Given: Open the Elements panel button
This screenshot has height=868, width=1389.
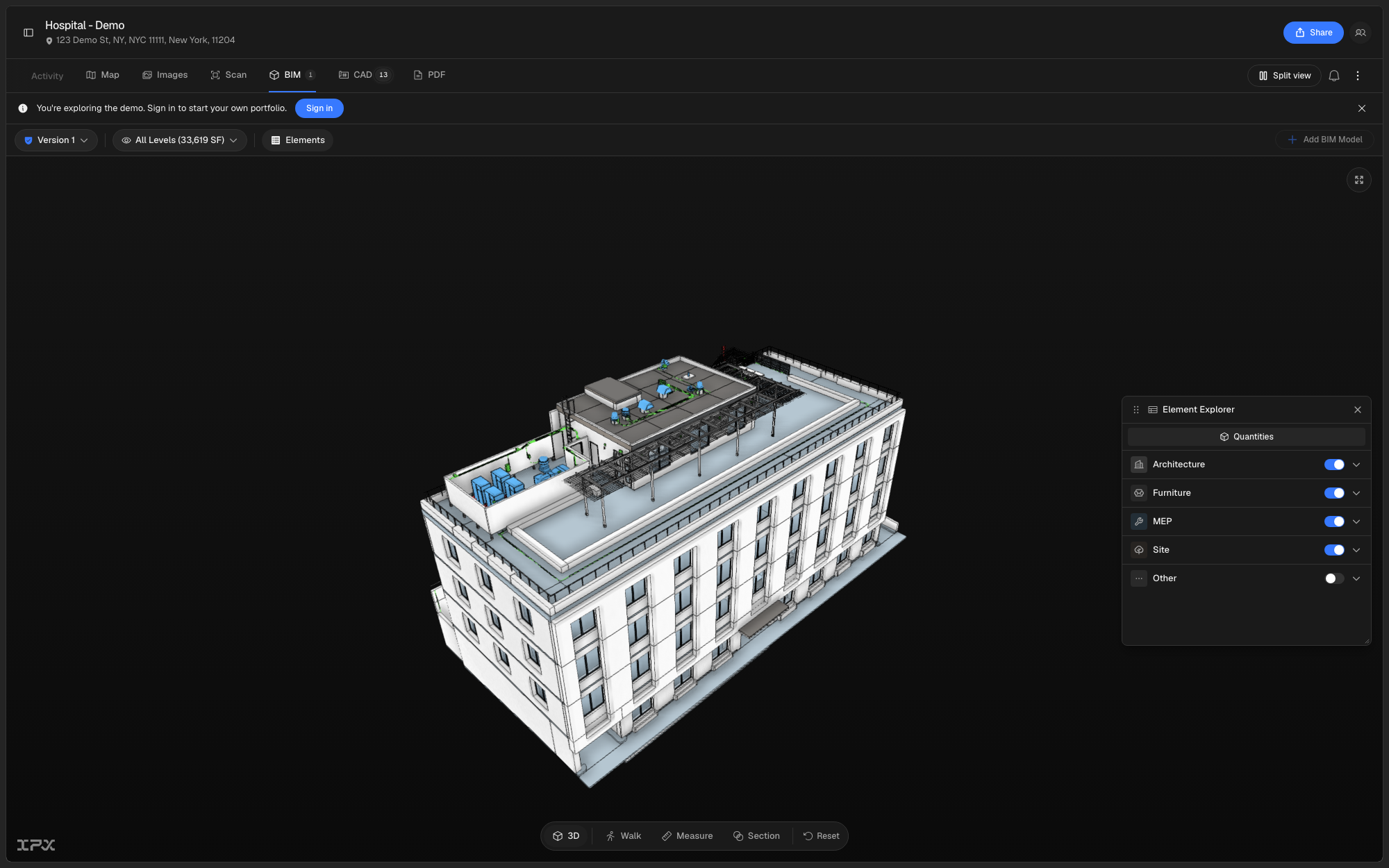Looking at the screenshot, I should 298,140.
